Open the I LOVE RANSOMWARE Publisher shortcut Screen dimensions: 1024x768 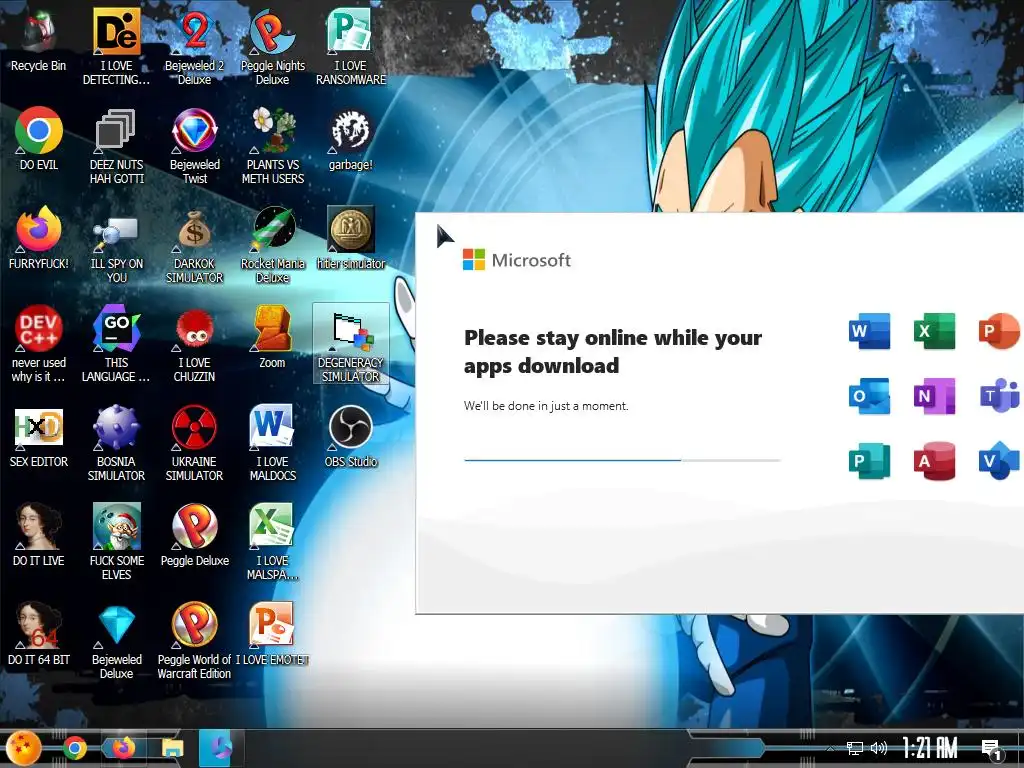coord(351,46)
